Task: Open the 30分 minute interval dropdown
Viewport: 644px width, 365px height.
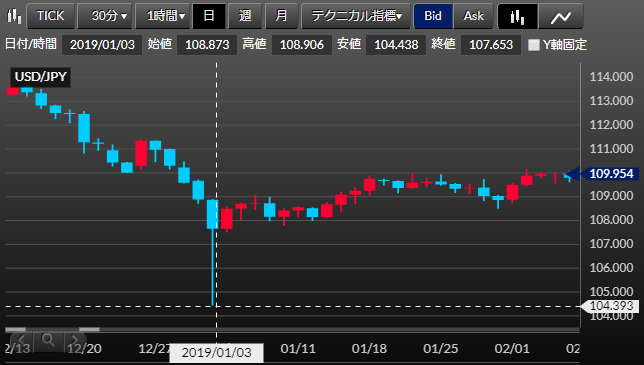Action: pos(105,16)
